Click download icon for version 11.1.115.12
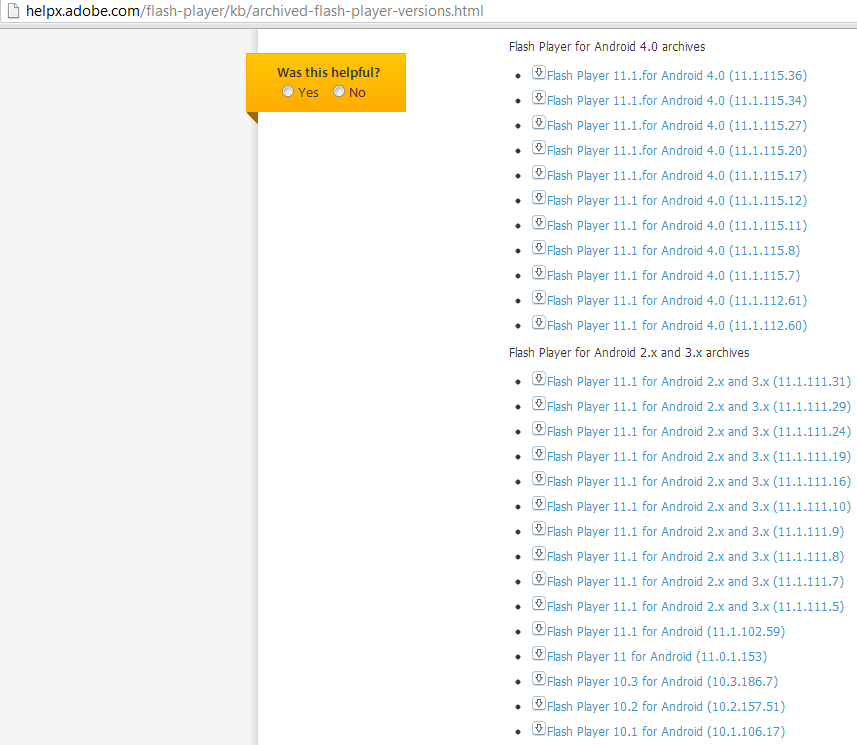This screenshot has height=745, width=857. pyautogui.click(x=539, y=197)
